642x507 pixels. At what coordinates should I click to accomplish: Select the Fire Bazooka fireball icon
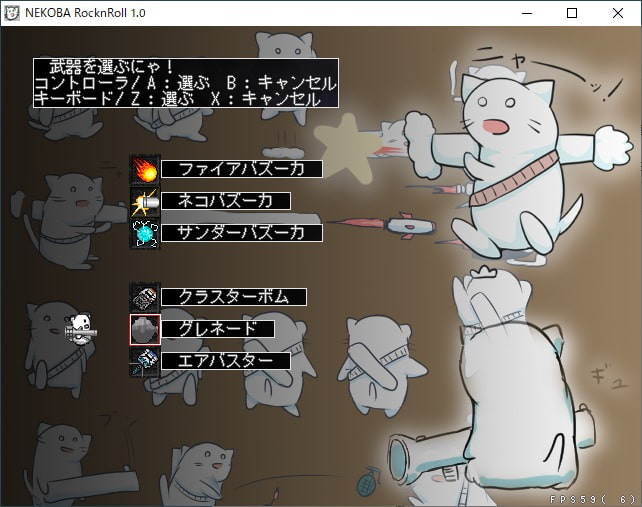(145, 169)
